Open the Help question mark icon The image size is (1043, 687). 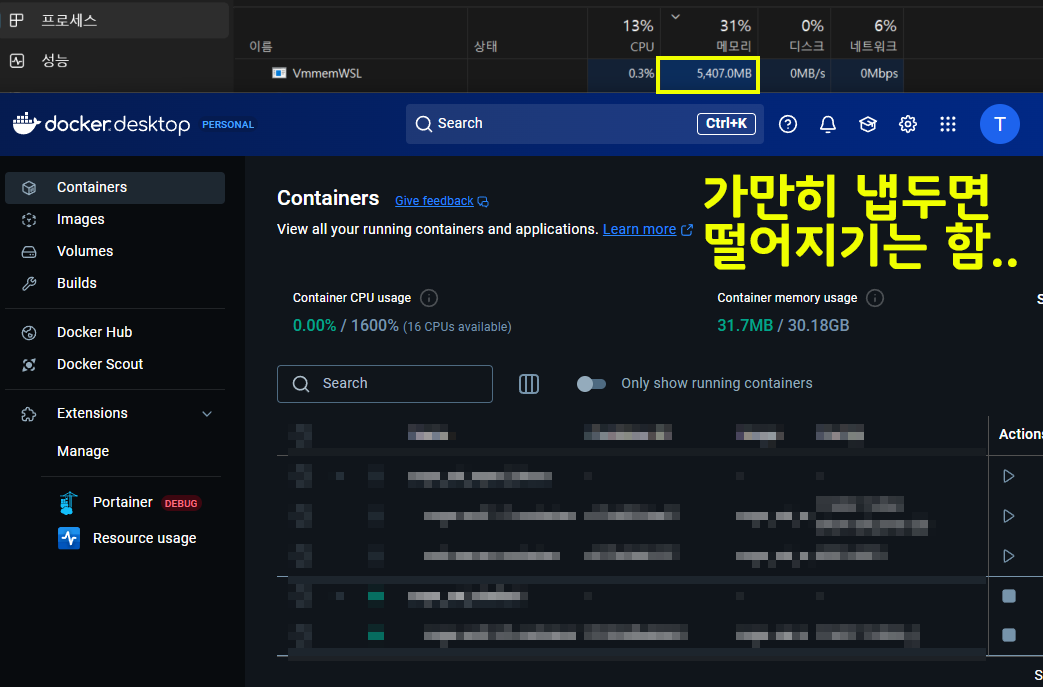click(788, 124)
